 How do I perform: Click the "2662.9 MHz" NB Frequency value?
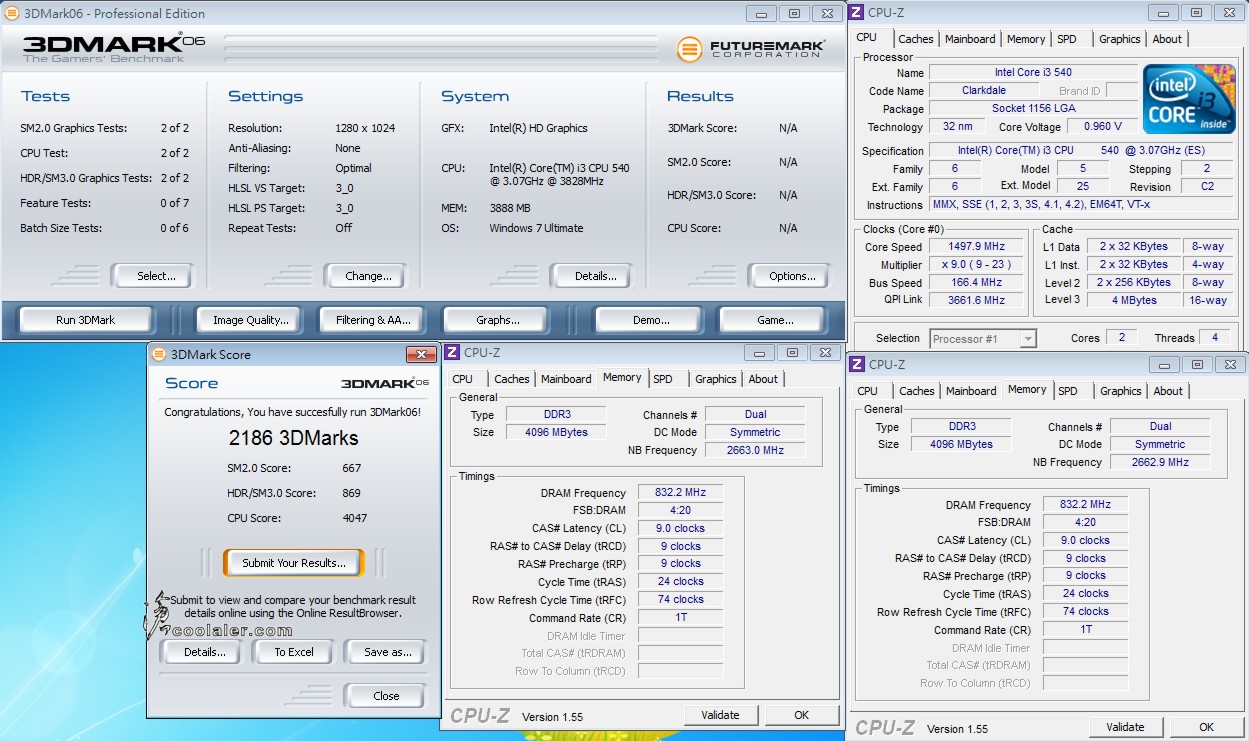pyautogui.click(x=1160, y=463)
